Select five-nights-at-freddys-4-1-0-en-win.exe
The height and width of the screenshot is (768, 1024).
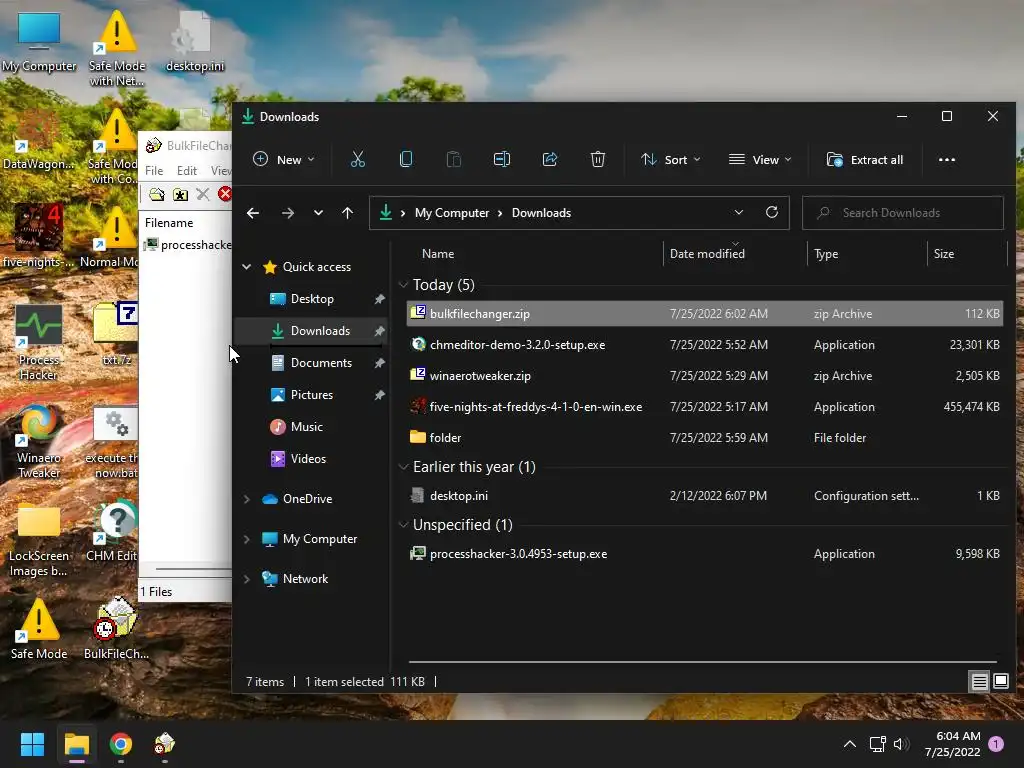[x=705, y=406]
